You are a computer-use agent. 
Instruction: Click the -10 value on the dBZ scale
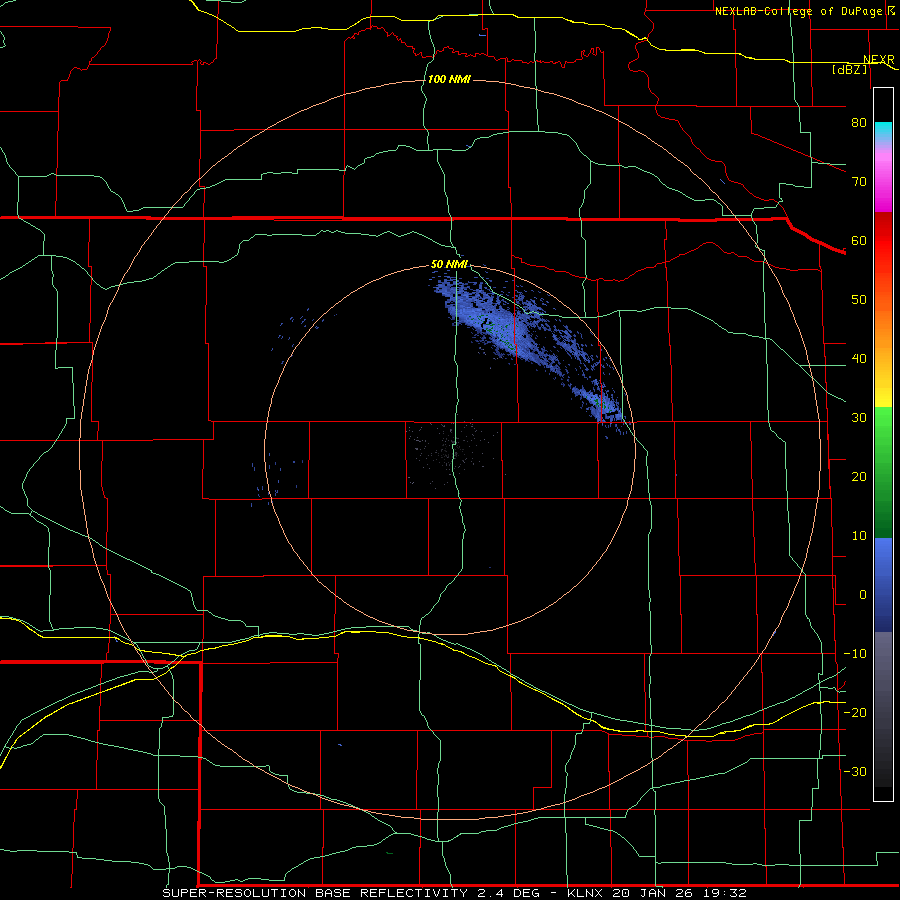coord(855,654)
